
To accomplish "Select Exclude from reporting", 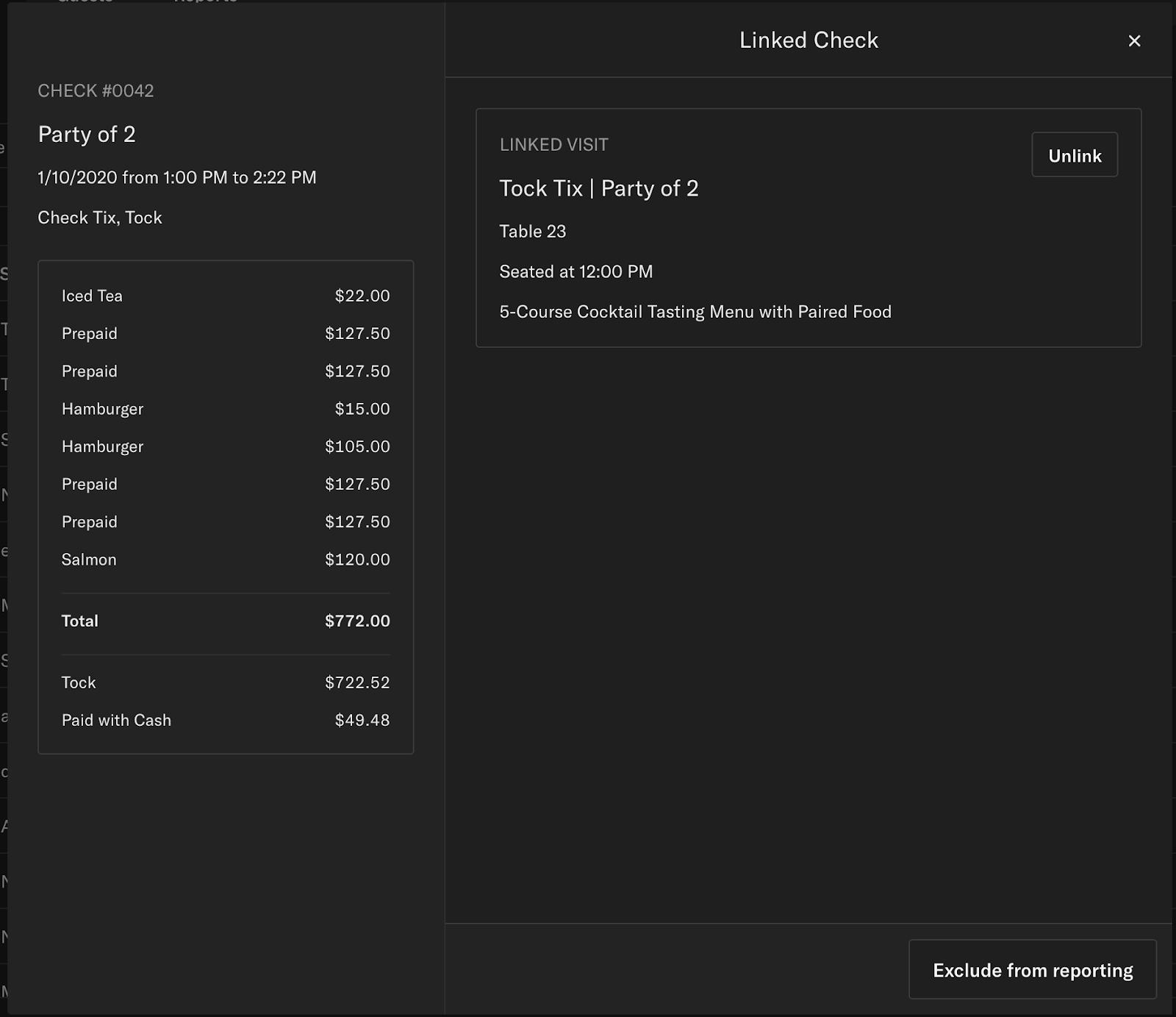I will pos(1032,969).
